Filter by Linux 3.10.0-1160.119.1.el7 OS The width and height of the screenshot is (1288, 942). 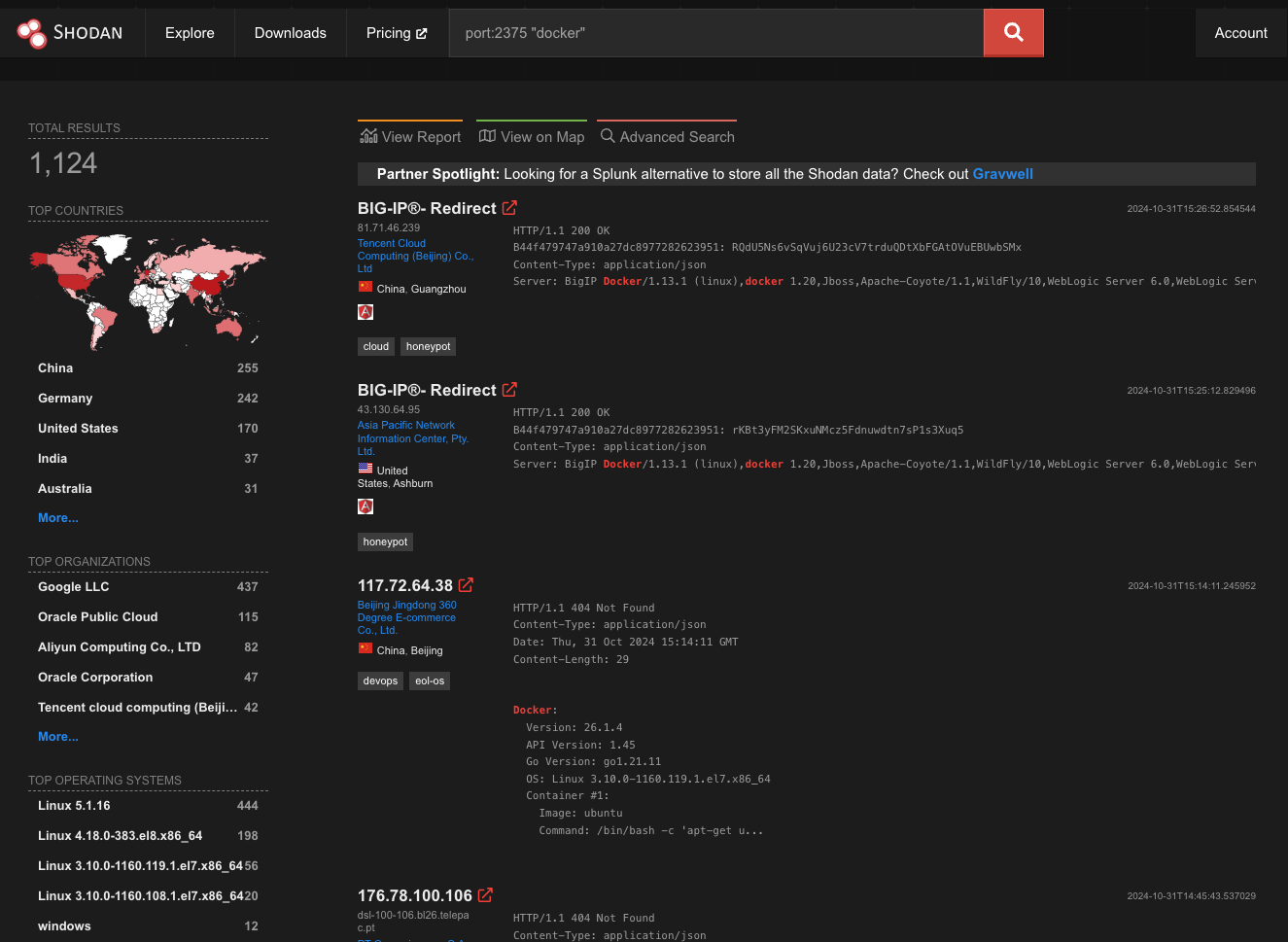pyautogui.click(x=148, y=866)
